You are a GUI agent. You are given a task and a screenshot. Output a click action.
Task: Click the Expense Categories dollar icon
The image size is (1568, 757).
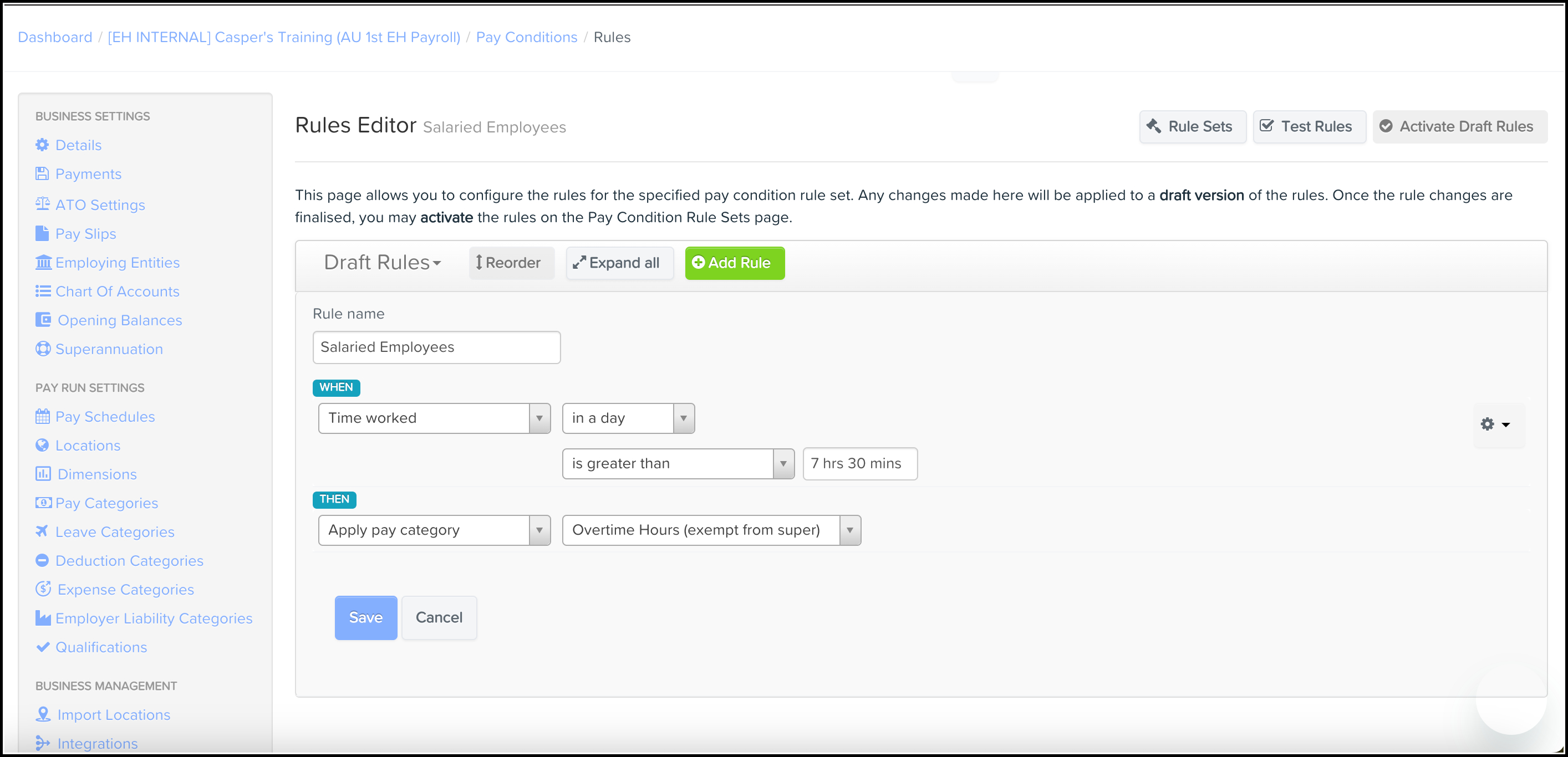43,589
